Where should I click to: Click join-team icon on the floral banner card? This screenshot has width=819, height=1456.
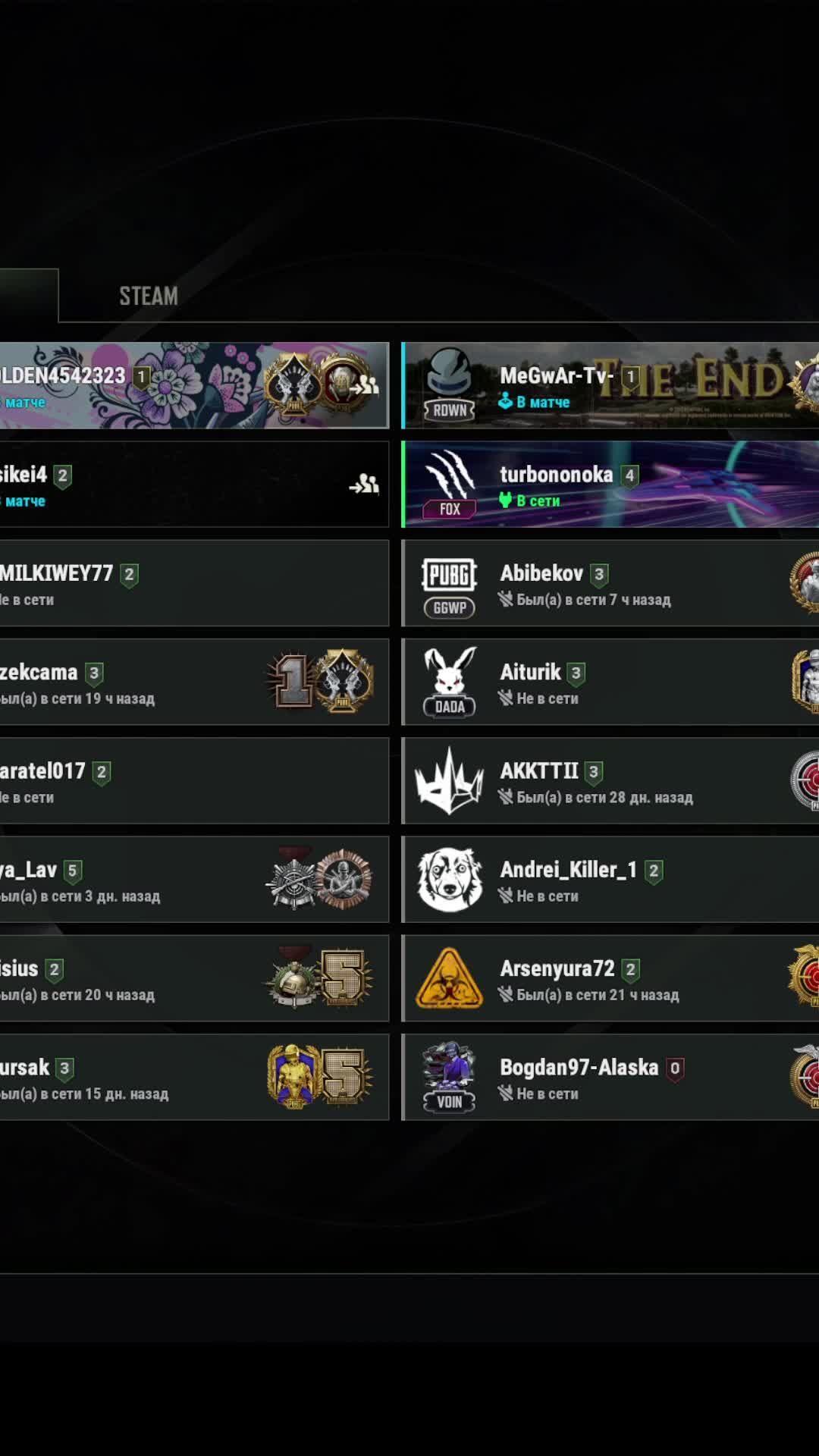[x=364, y=385]
